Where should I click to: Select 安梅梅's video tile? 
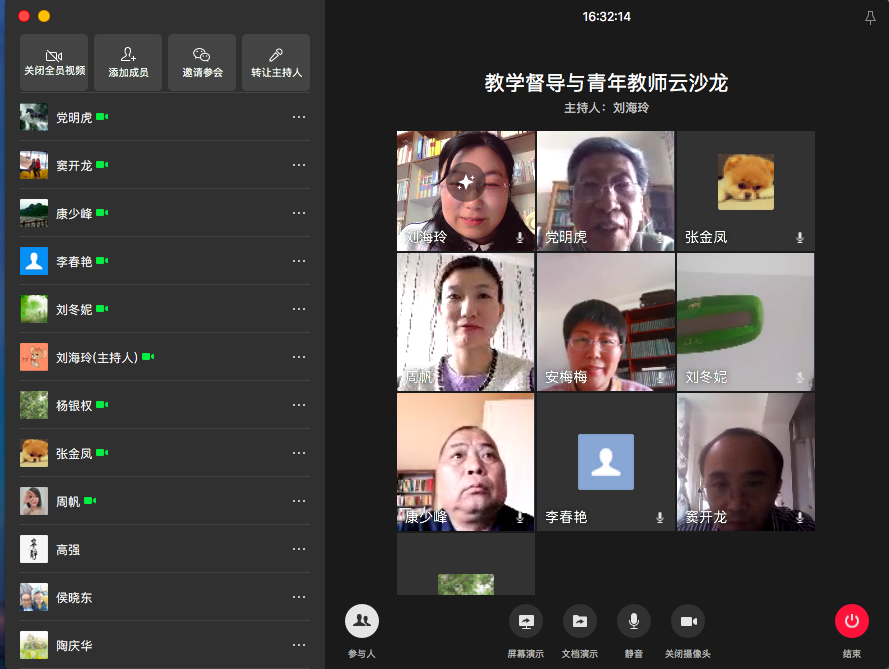(605, 321)
